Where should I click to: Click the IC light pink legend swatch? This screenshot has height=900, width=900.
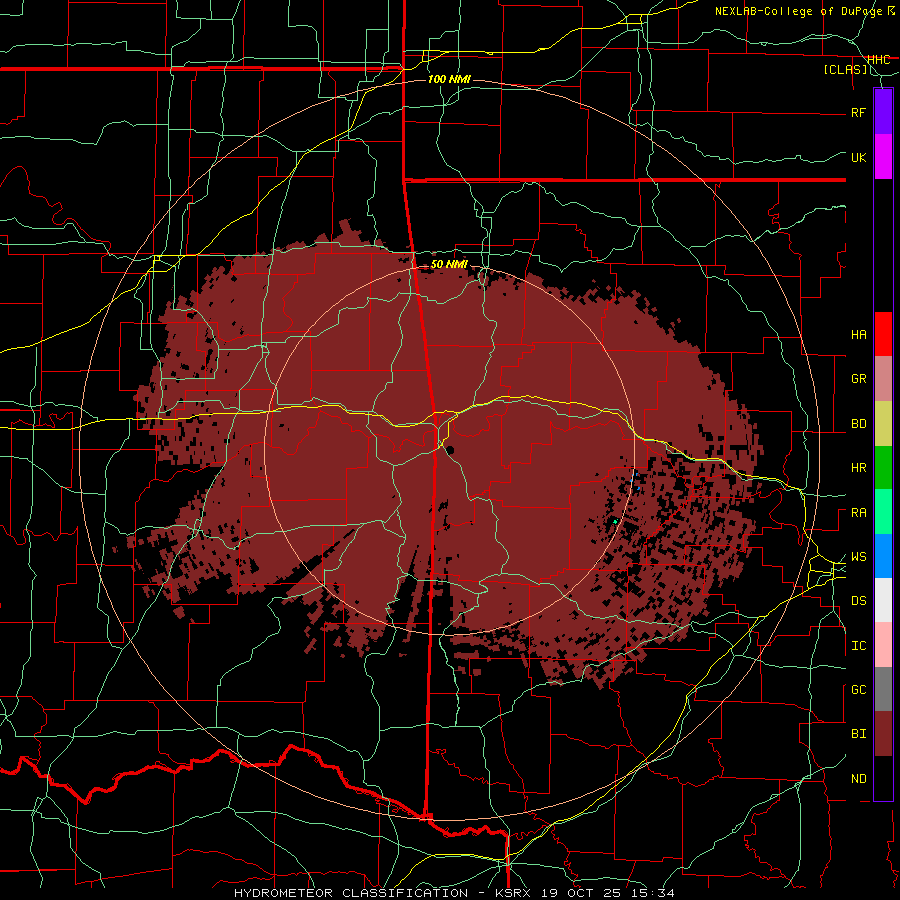coord(883,645)
